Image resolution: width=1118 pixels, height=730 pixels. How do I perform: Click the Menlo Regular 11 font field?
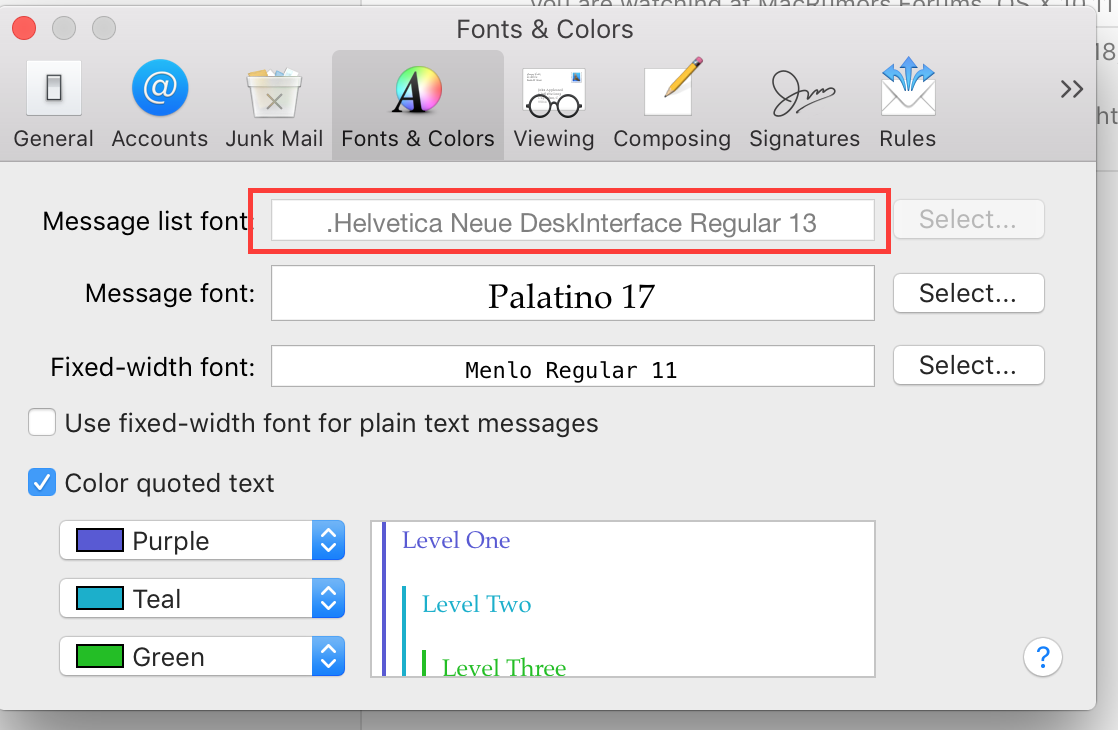click(573, 366)
